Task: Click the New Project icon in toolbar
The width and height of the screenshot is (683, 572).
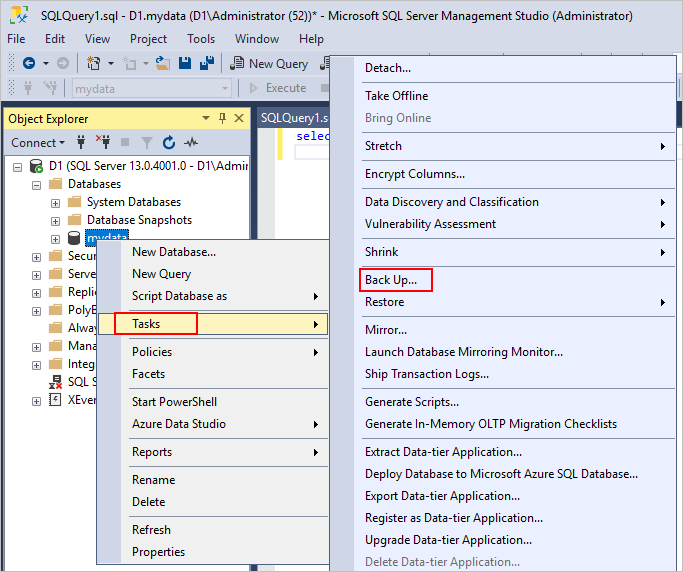Action: [93, 64]
